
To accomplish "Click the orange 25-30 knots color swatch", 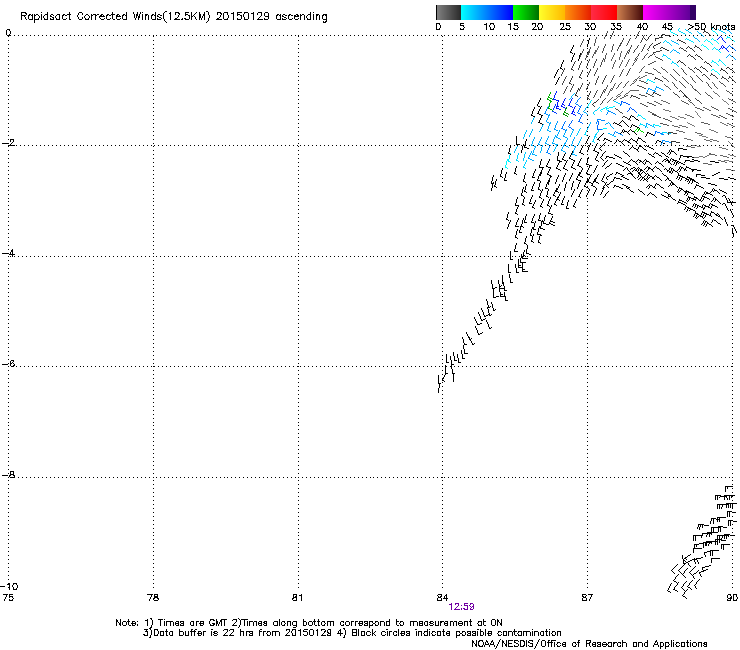I will point(578,12).
